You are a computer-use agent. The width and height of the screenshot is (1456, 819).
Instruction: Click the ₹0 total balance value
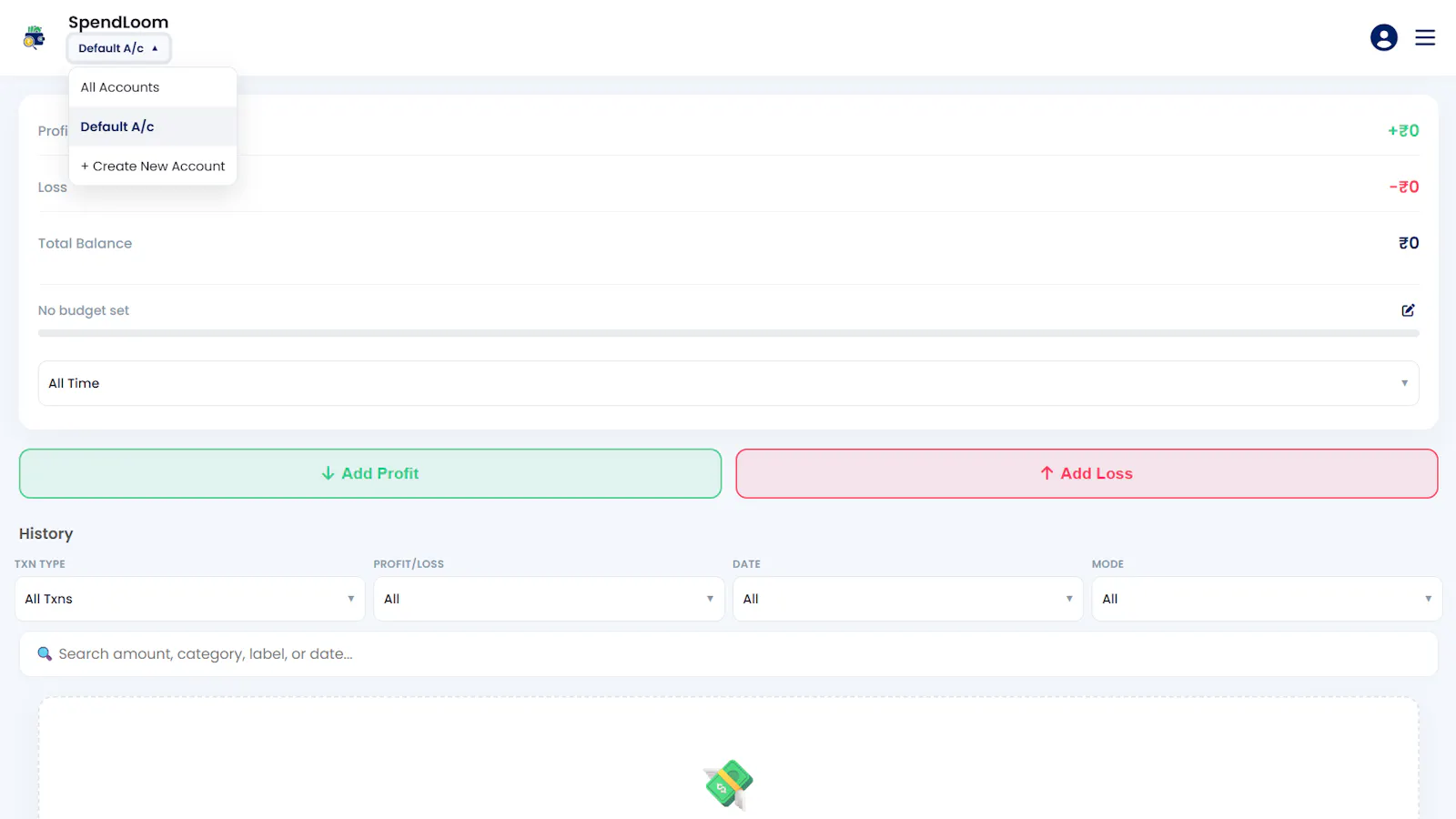click(x=1409, y=243)
